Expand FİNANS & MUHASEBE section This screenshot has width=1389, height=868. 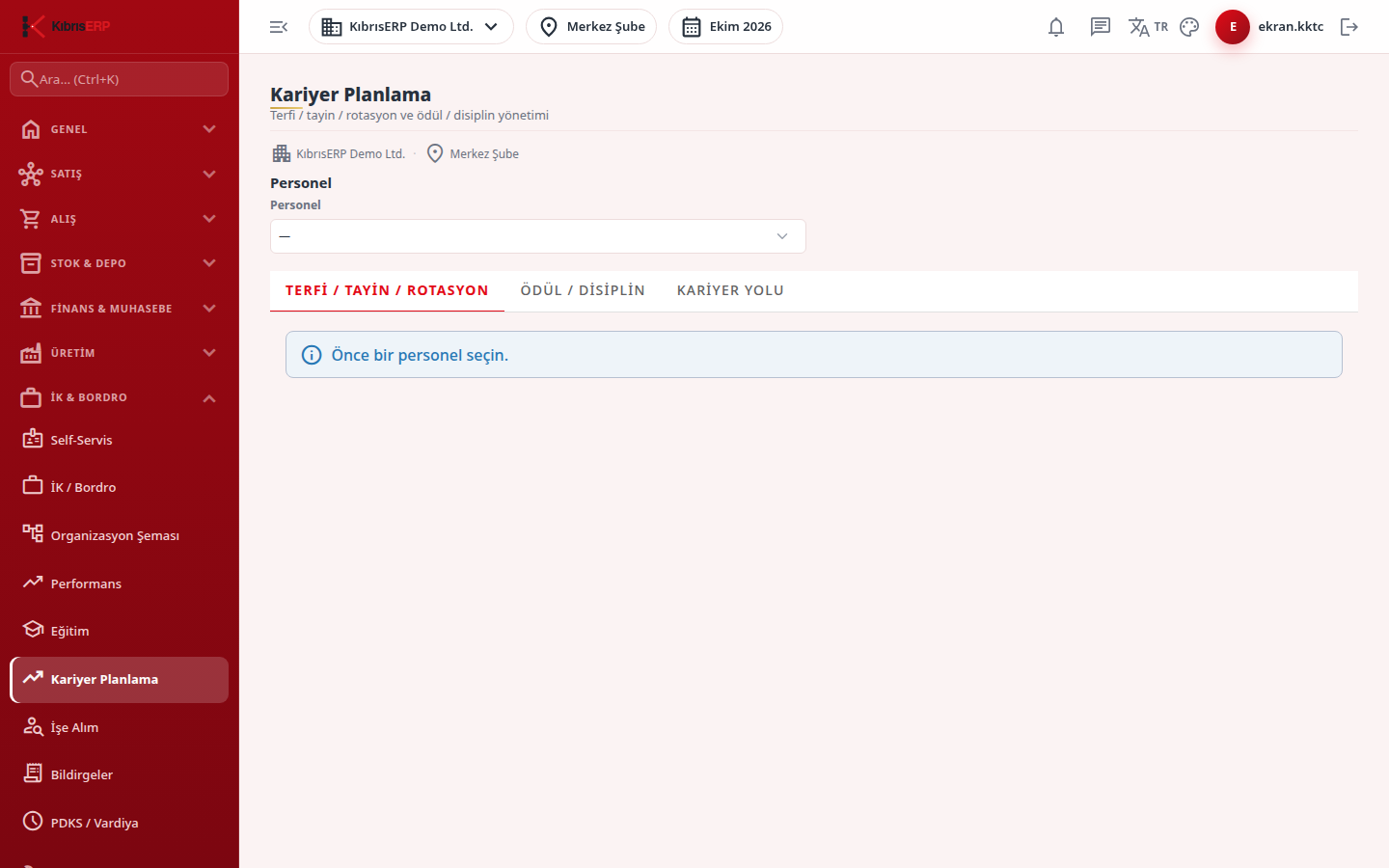coord(119,309)
